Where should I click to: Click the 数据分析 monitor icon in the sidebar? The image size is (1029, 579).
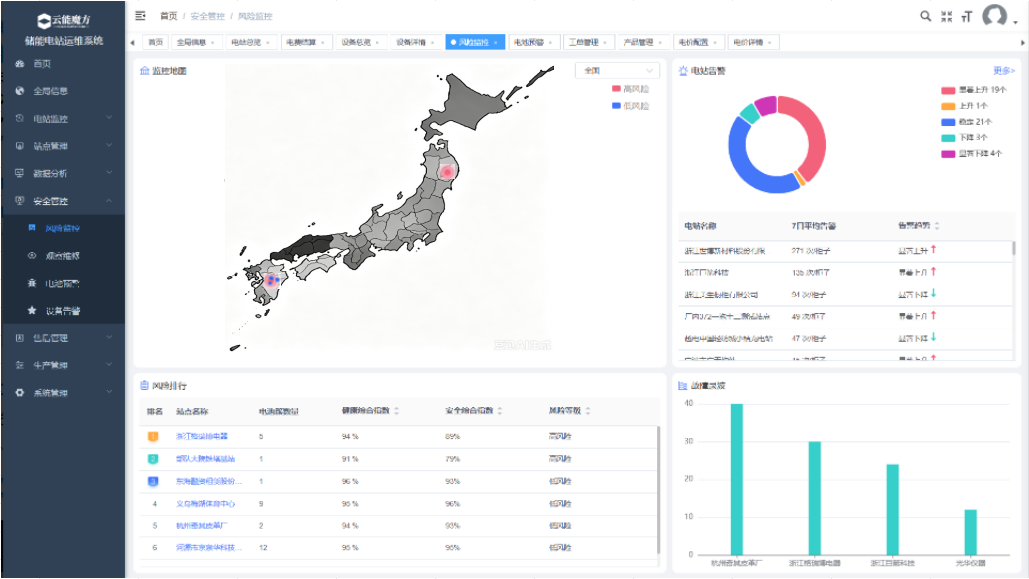[20, 173]
